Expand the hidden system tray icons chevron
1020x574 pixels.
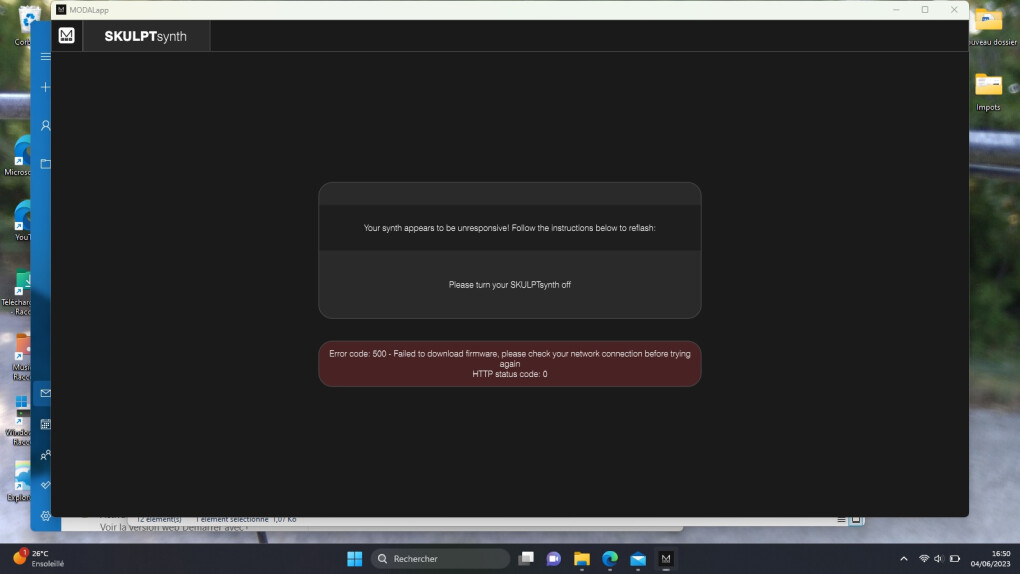click(904, 558)
